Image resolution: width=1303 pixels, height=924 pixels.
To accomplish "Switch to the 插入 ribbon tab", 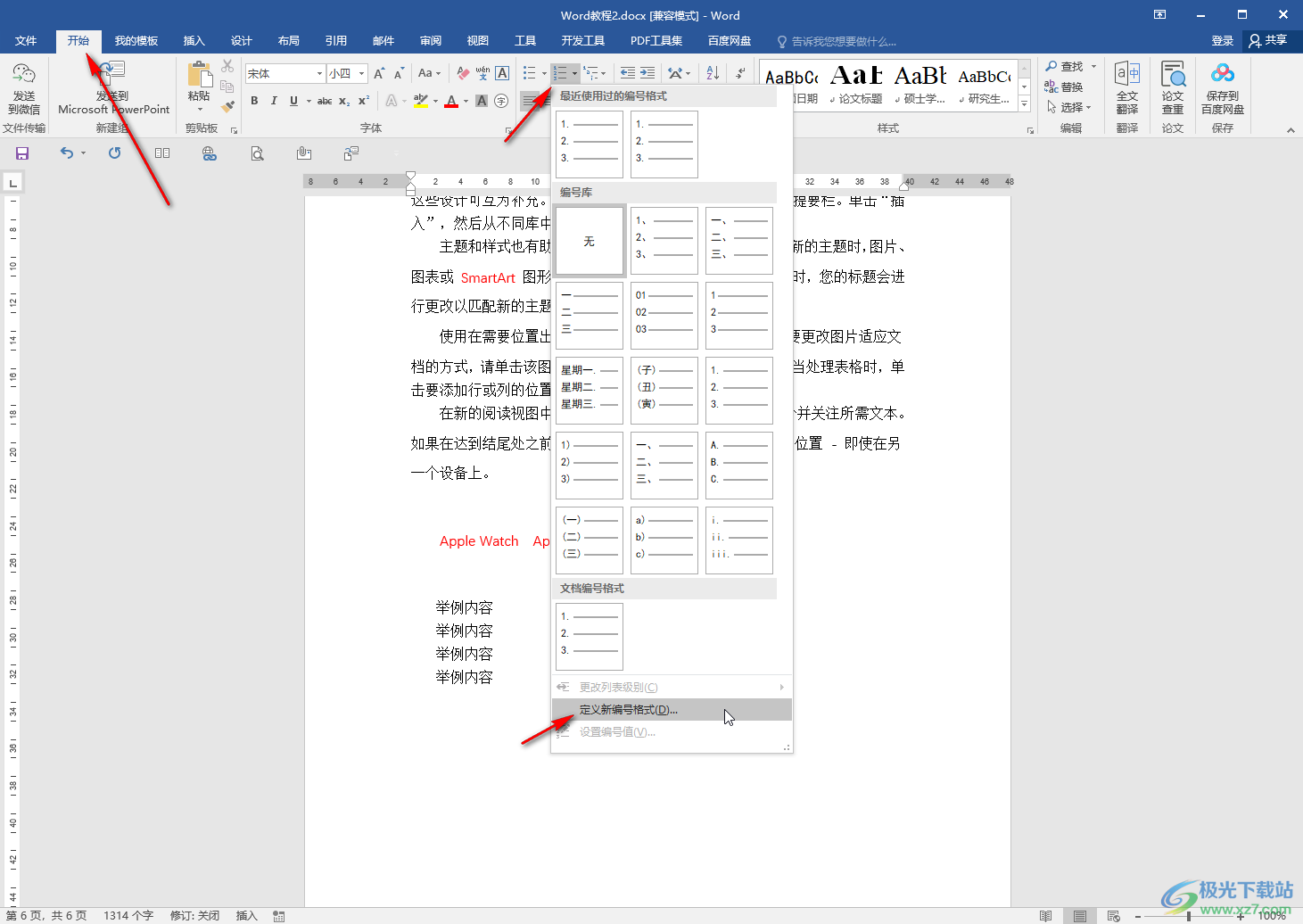I will click(194, 41).
